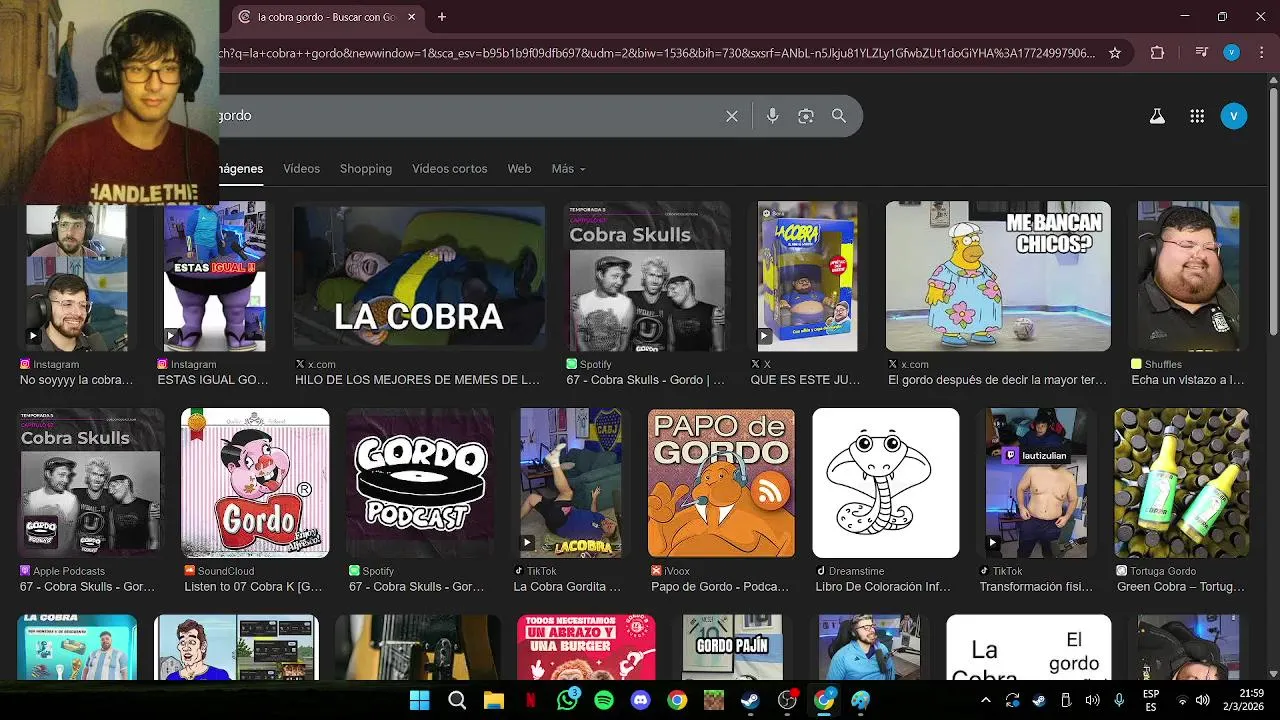Open the Green Cobra bottles image
This screenshot has width=1280, height=720.
click(1182, 483)
